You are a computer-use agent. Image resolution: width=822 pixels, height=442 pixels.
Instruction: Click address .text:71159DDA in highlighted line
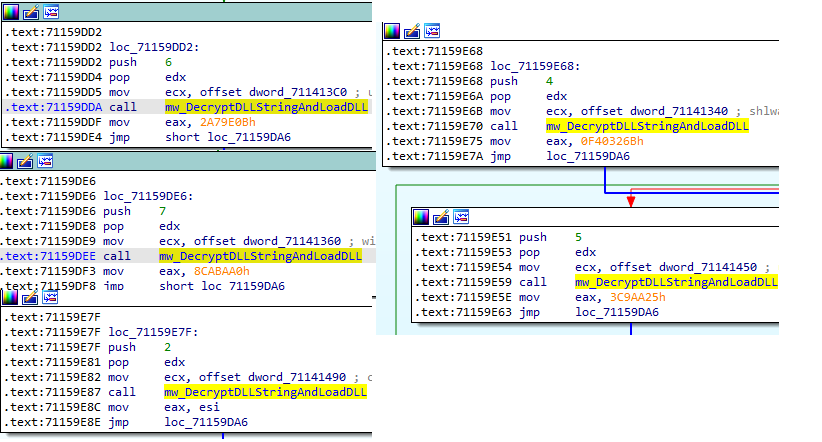[53, 107]
